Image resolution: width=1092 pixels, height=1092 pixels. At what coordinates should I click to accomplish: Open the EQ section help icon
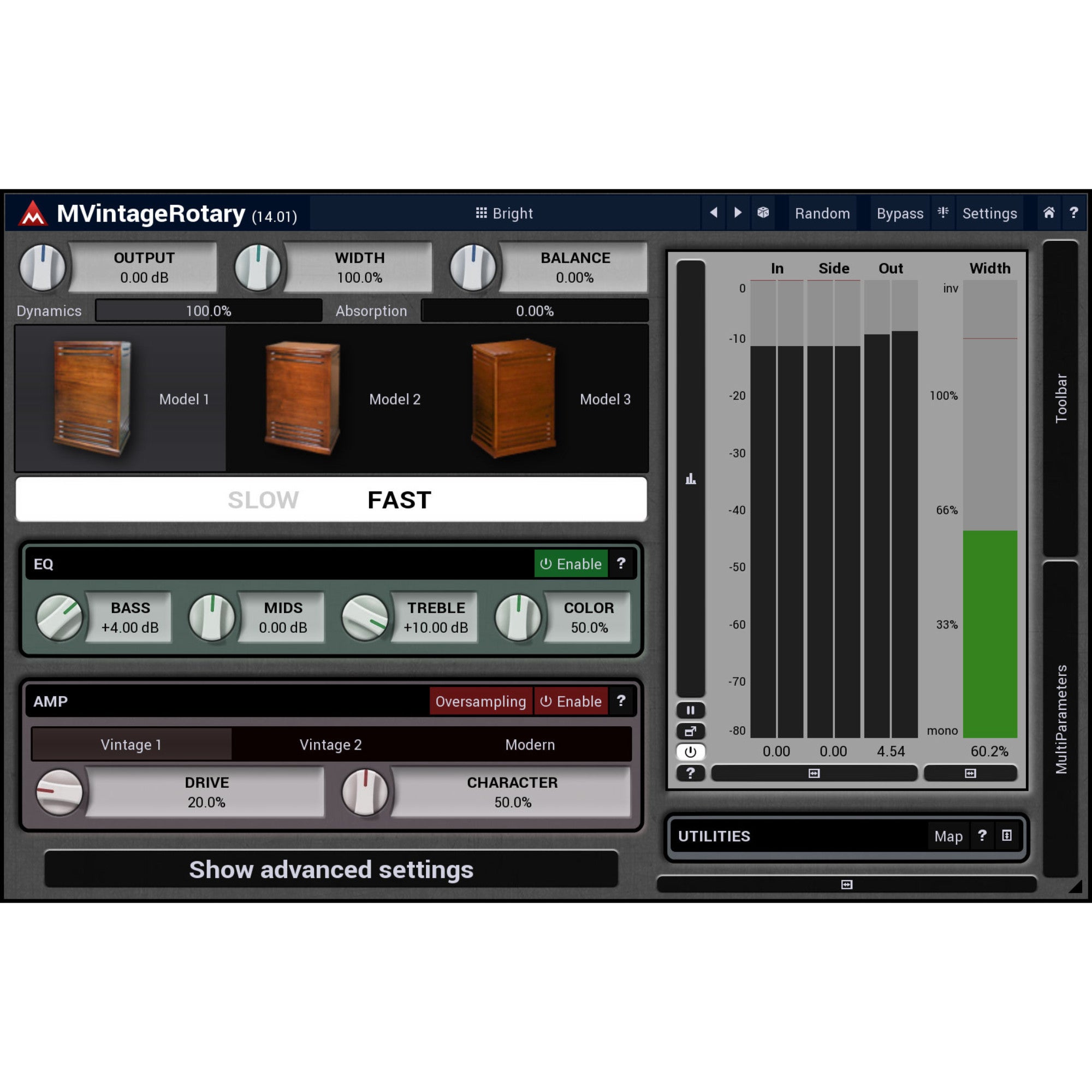click(621, 563)
